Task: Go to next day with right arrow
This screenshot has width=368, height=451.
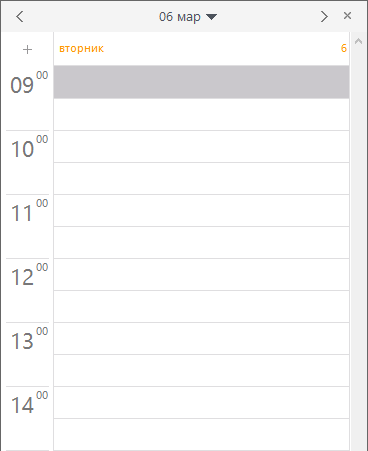Action: point(324,16)
